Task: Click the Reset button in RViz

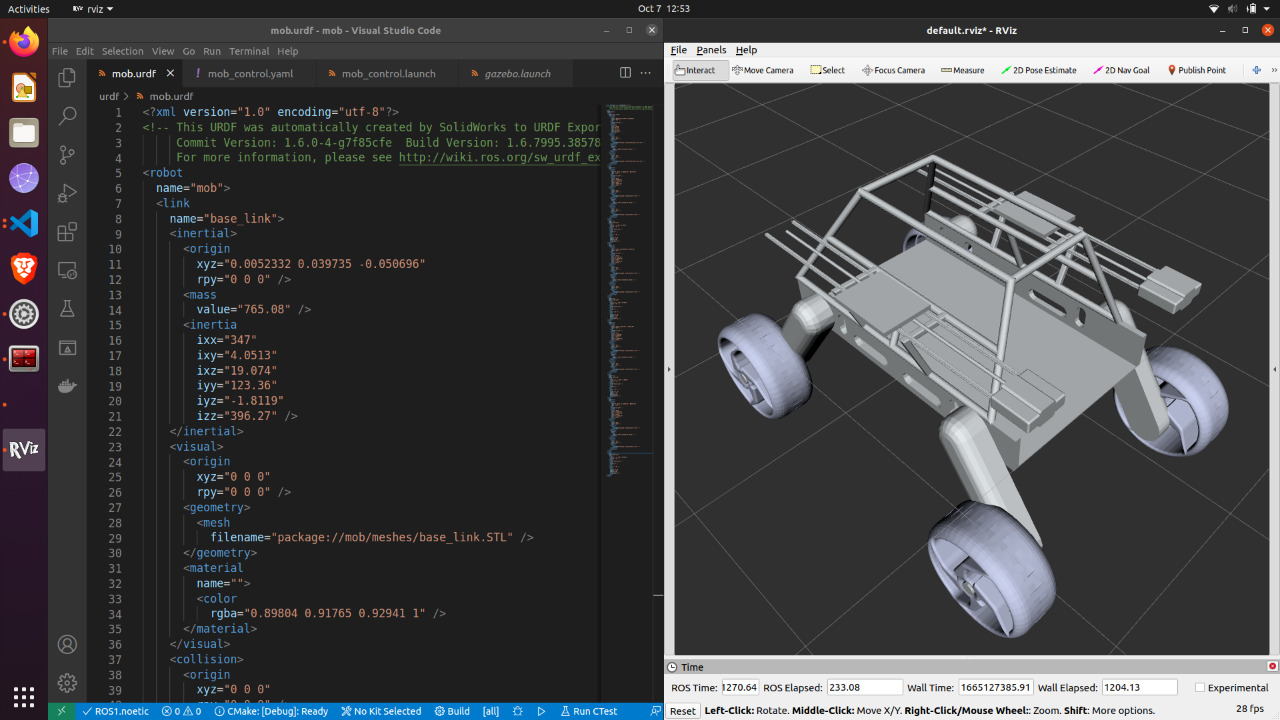Action: click(x=683, y=710)
